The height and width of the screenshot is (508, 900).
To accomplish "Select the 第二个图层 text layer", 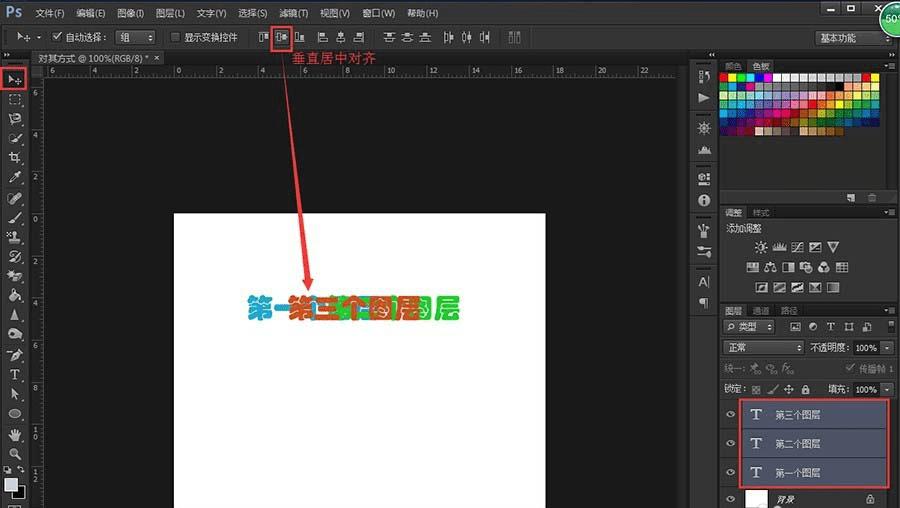I will [797, 443].
